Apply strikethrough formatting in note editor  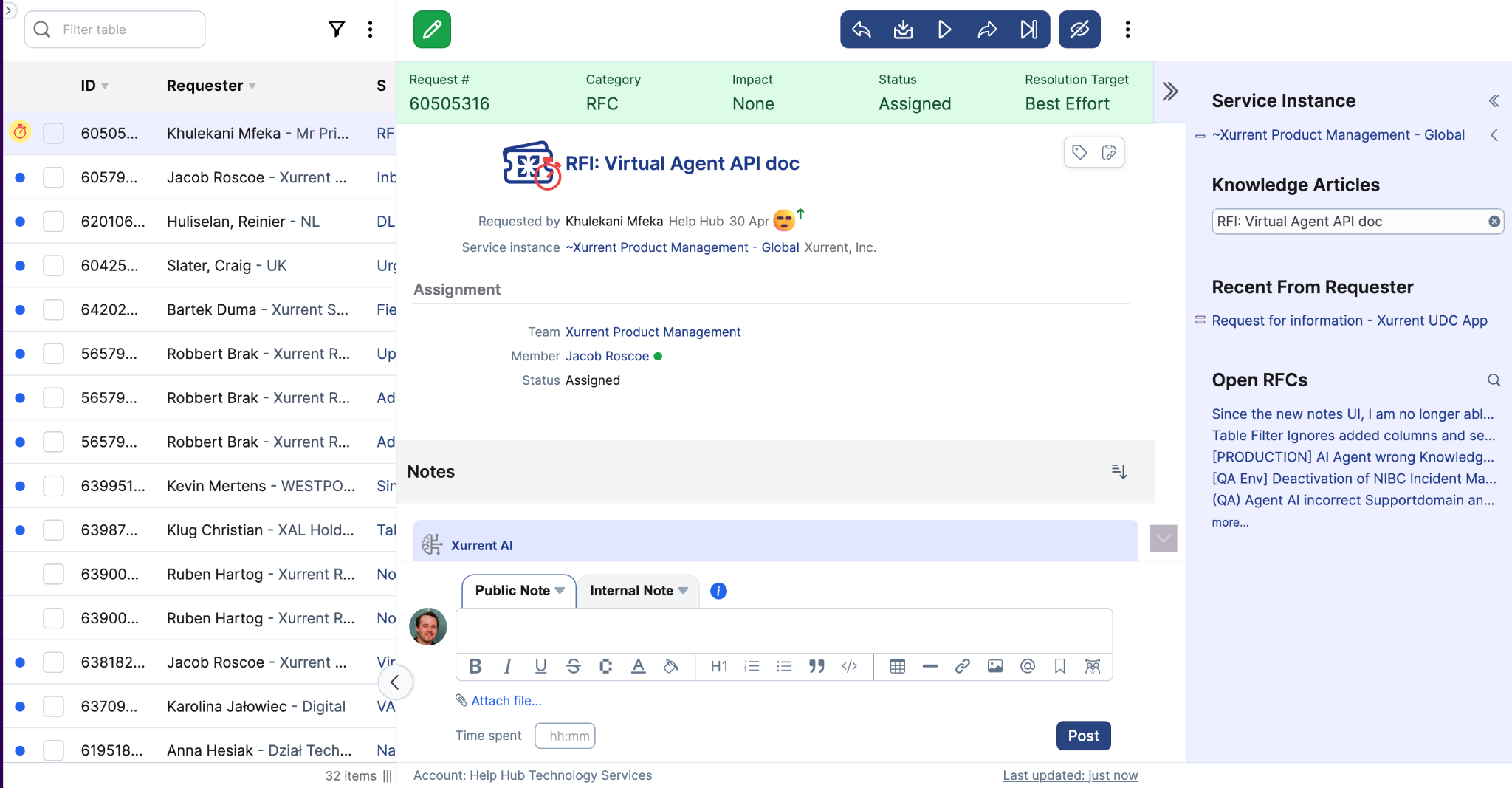(574, 666)
